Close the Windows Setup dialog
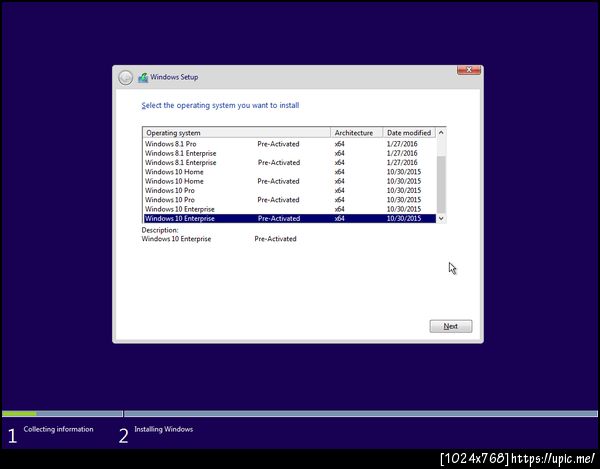 469,70
